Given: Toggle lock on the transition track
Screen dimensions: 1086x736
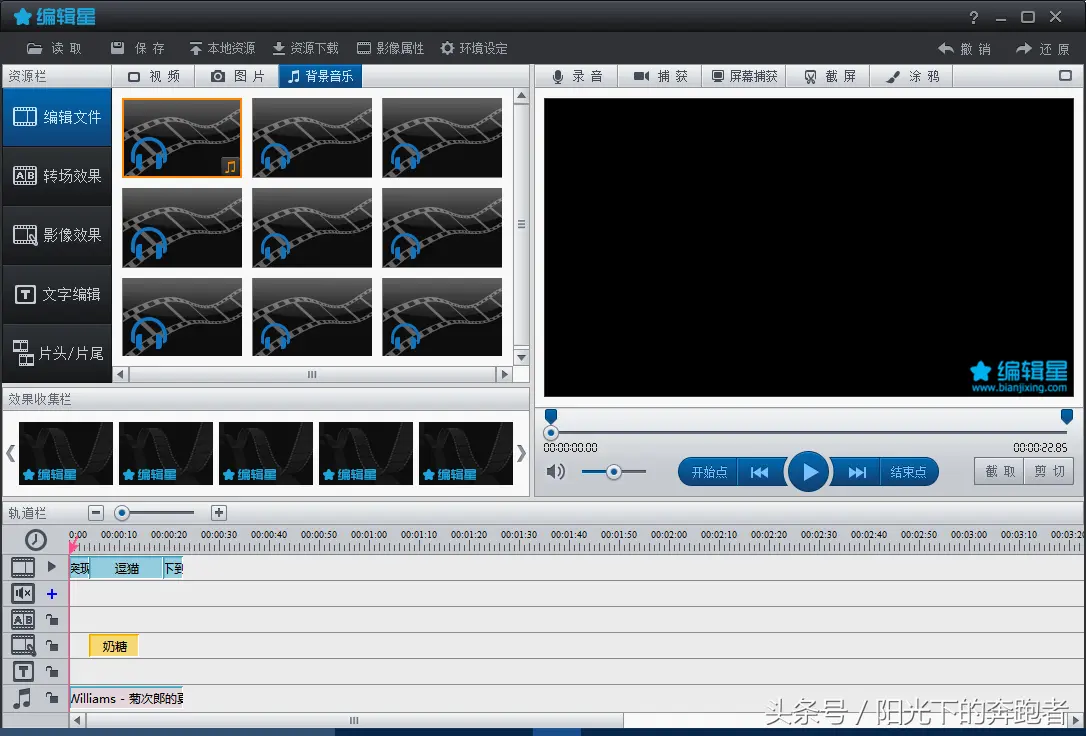Looking at the screenshot, I should click(x=52, y=620).
